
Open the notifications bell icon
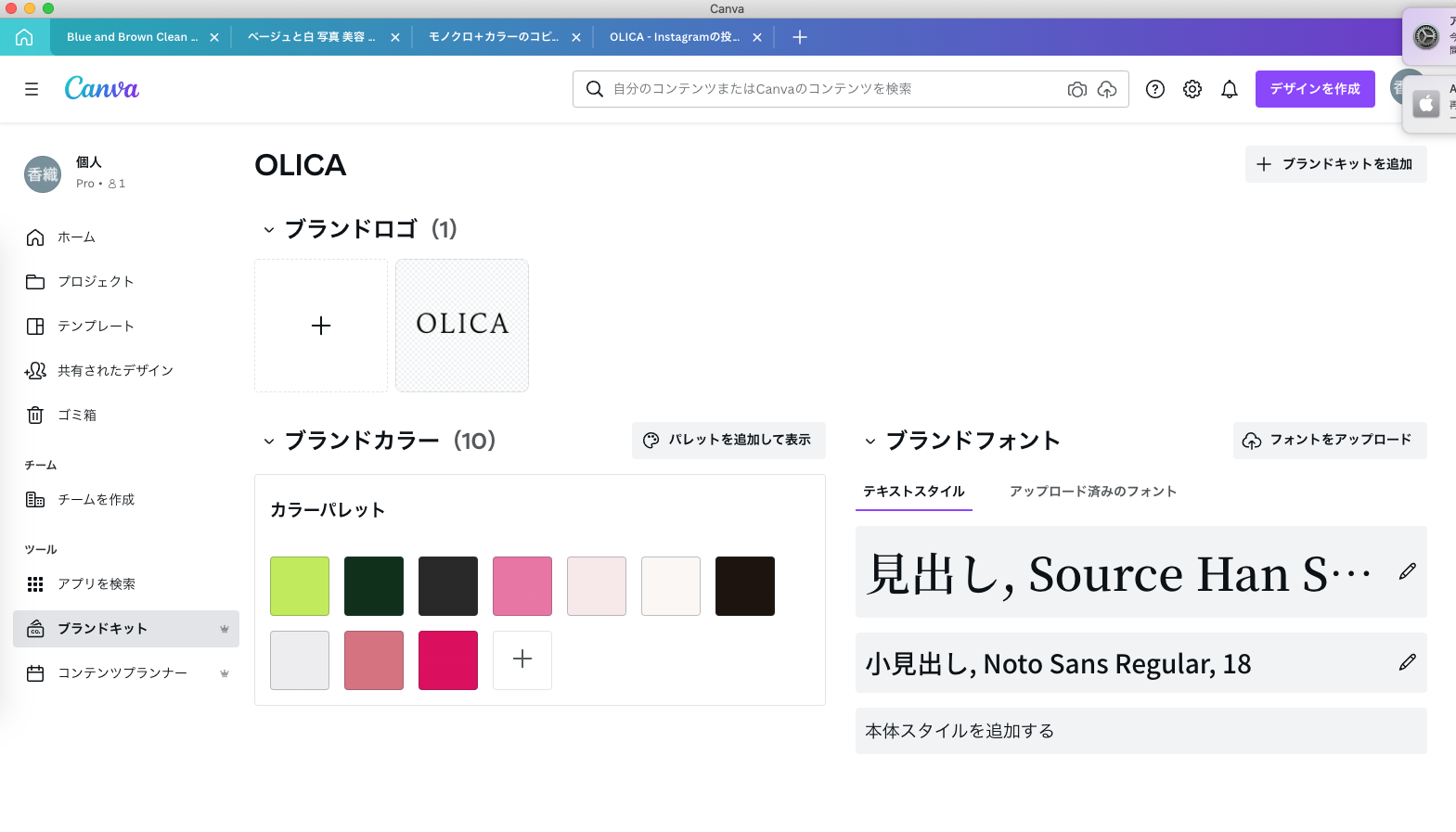1230,89
